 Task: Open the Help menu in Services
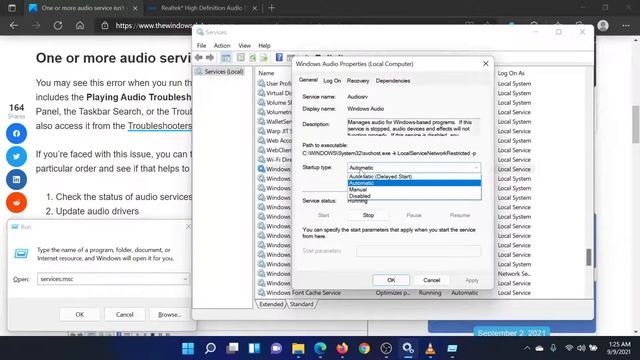[x=264, y=46]
